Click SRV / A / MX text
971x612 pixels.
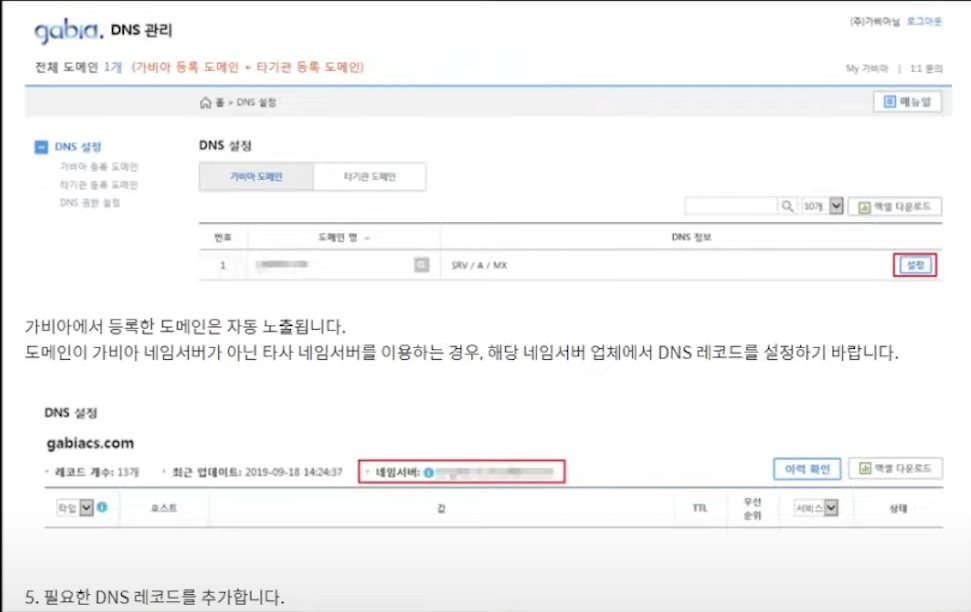click(479, 265)
